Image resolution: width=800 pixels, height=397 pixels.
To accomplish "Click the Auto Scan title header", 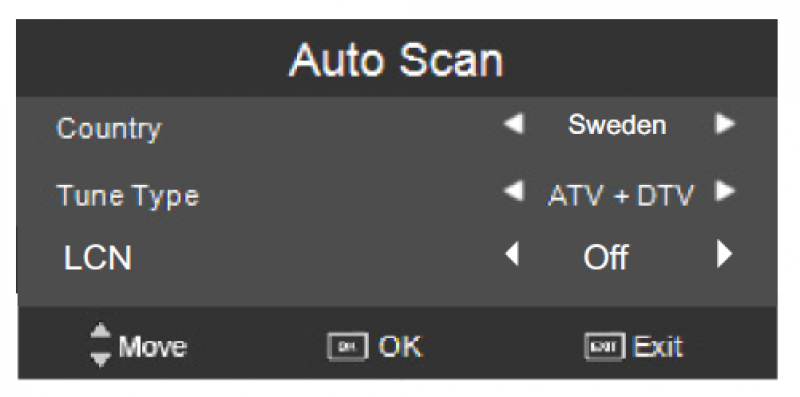I will coord(396,60).
